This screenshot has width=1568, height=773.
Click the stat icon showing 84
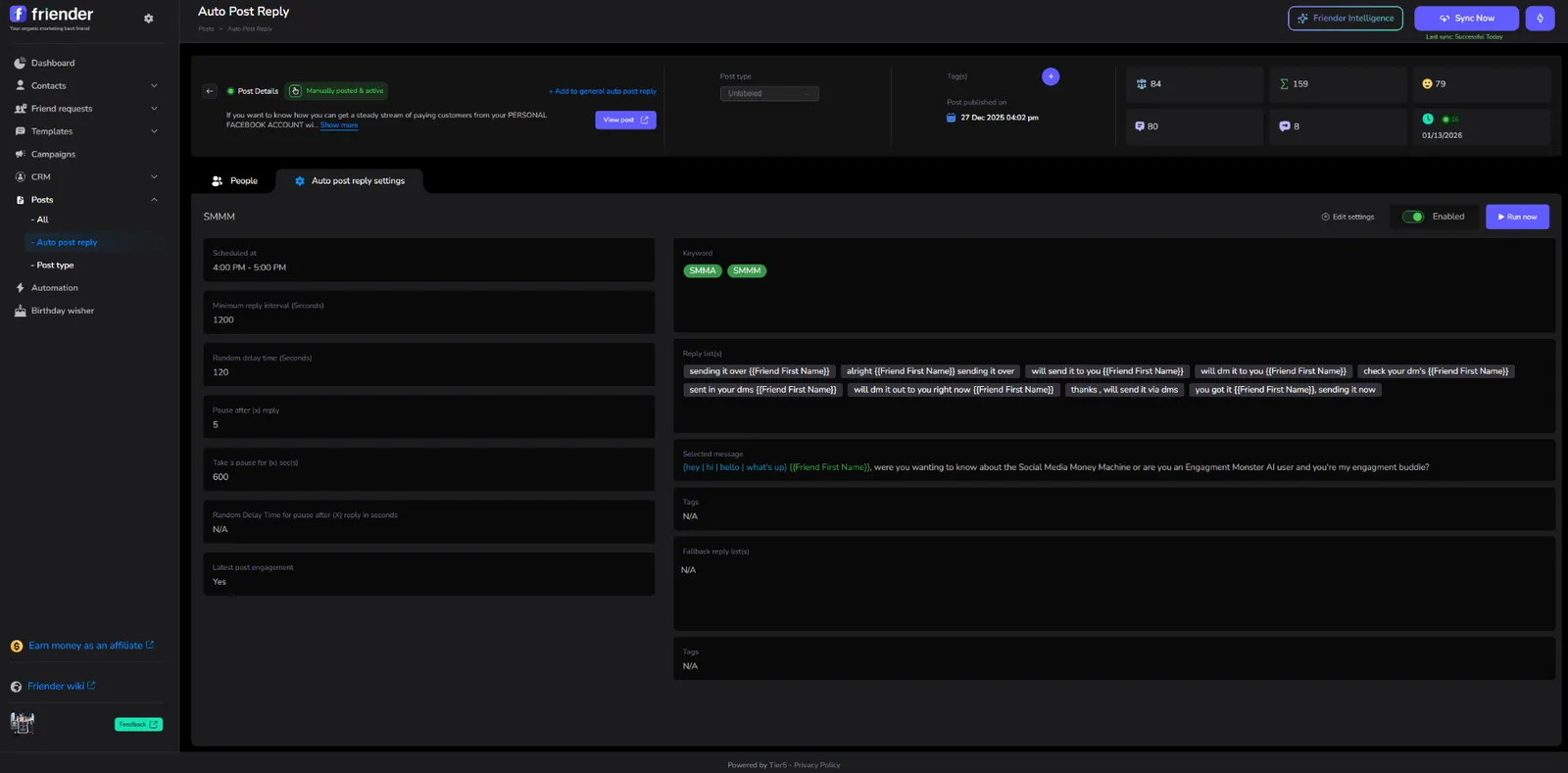point(1141,84)
